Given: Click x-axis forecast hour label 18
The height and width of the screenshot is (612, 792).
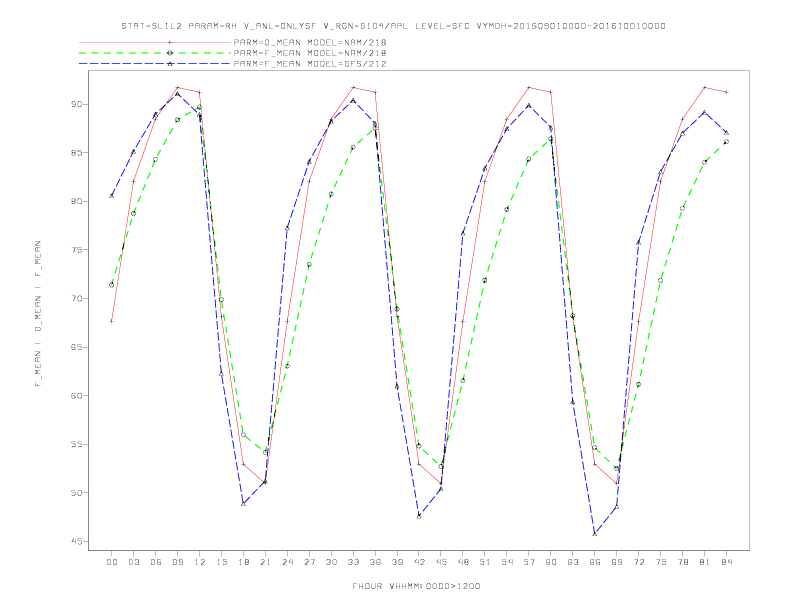Looking at the screenshot, I should (243, 562).
